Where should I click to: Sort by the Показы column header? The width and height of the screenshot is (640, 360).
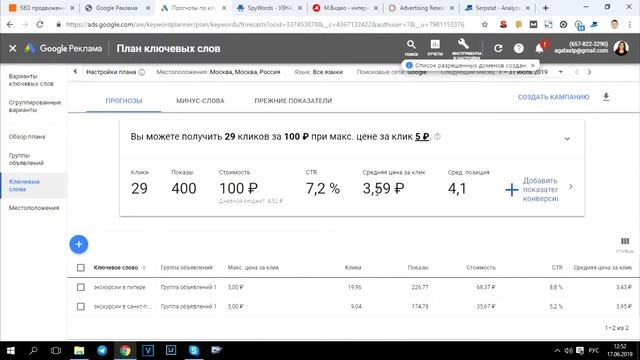[418, 268]
